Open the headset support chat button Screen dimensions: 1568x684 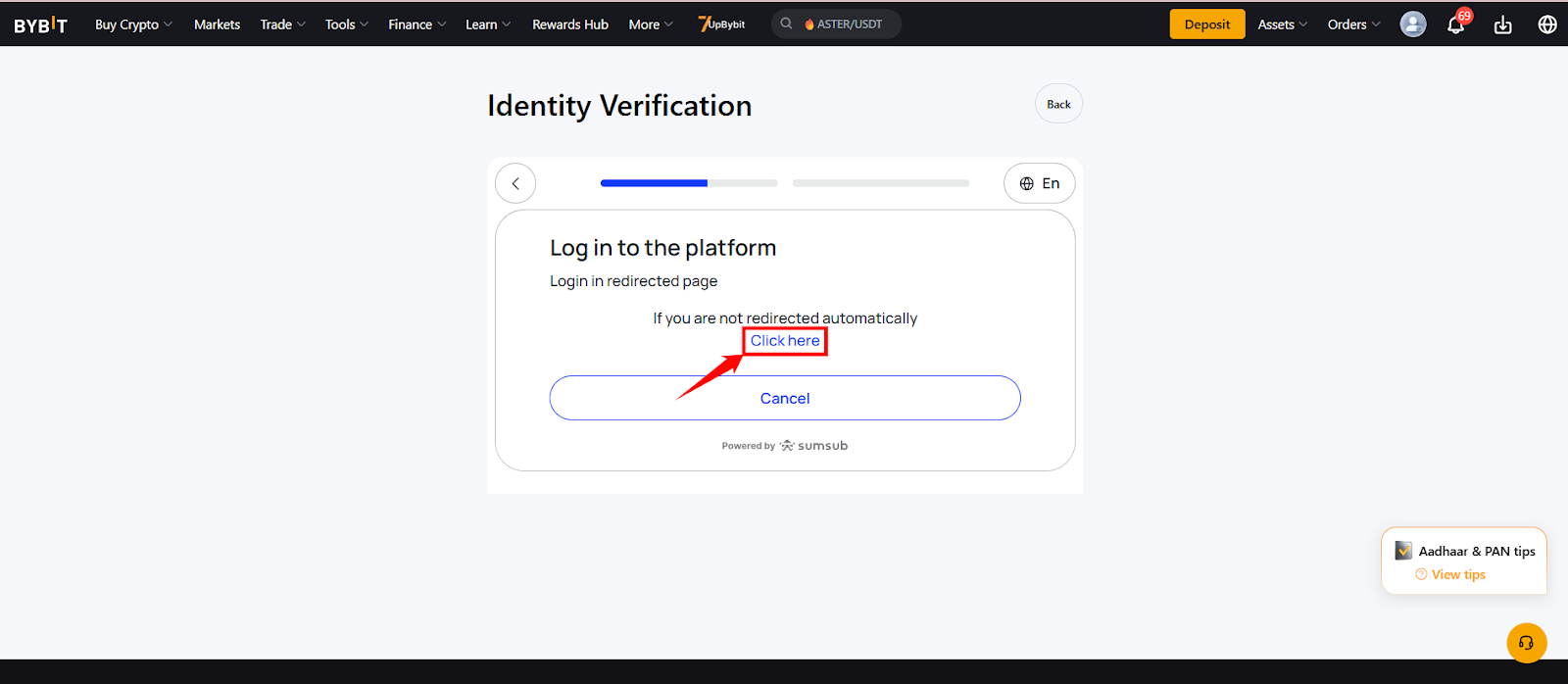pos(1526,643)
